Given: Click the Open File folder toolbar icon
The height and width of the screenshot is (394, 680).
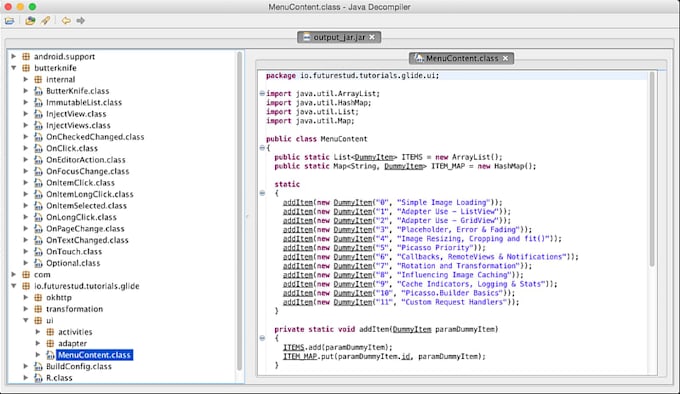Looking at the screenshot, I should pyautogui.click(x=9, y=20).
